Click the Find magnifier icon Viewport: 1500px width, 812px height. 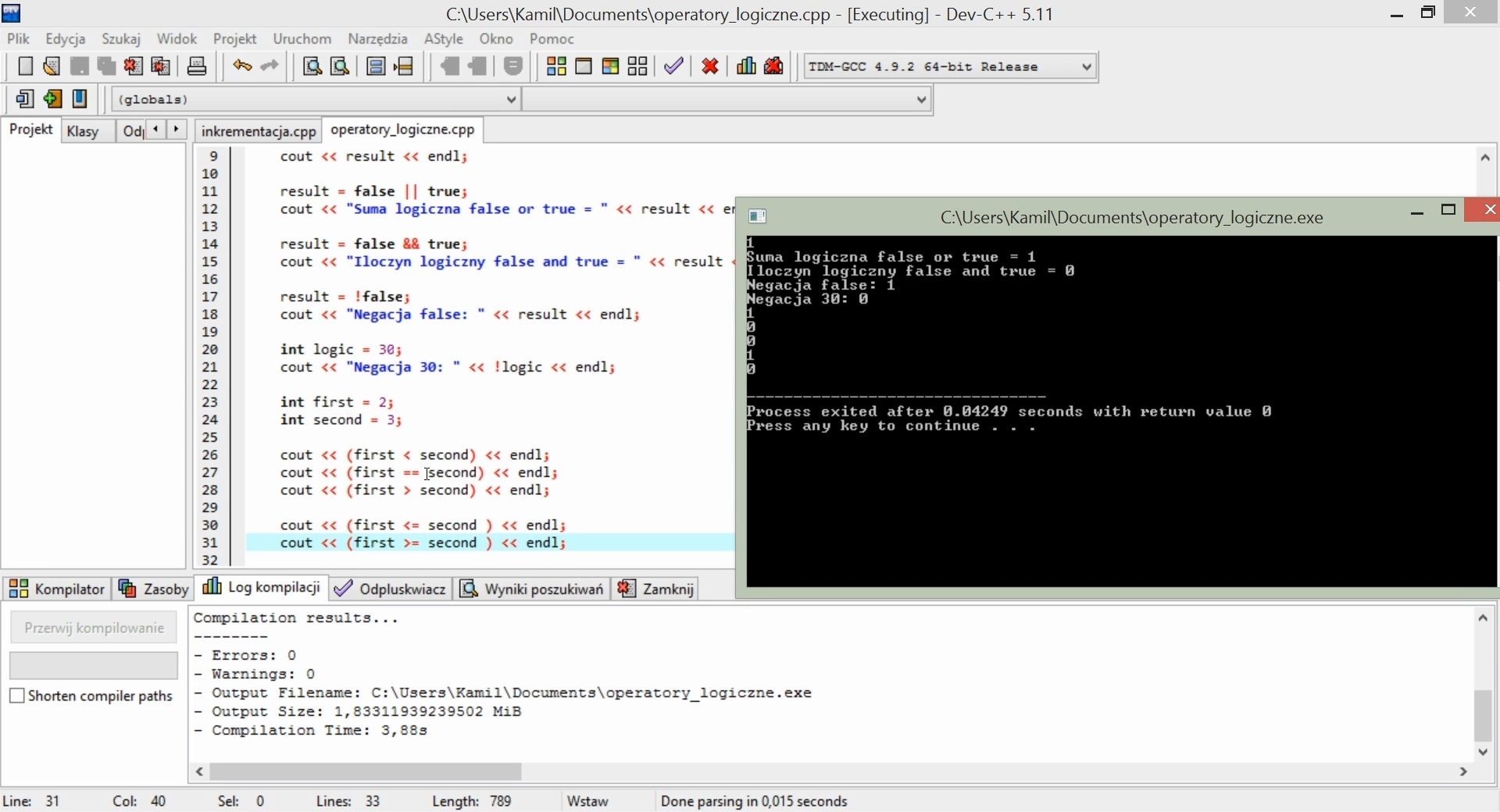coord(312,67)
